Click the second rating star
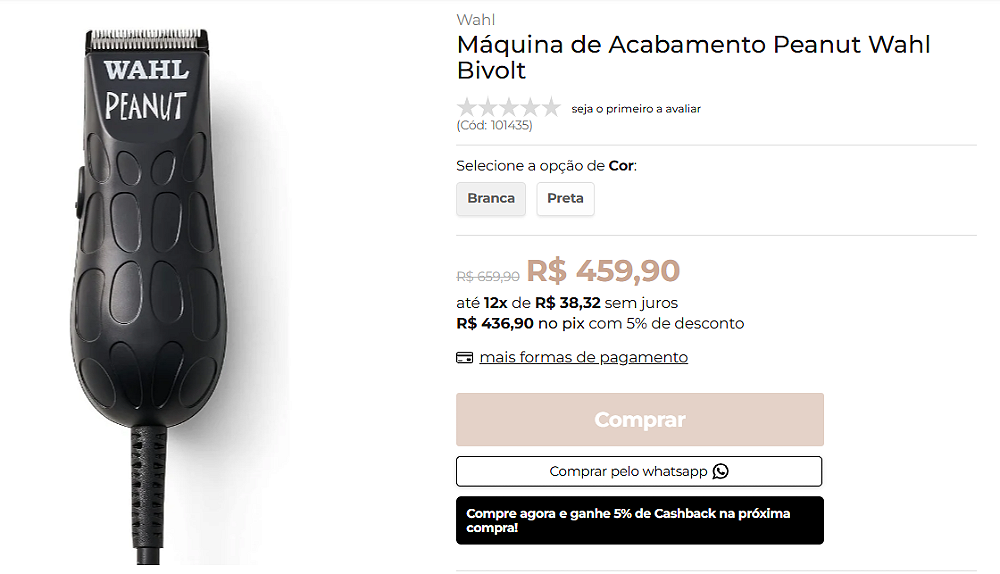1000x574 pixels. (x=488, y=107)
